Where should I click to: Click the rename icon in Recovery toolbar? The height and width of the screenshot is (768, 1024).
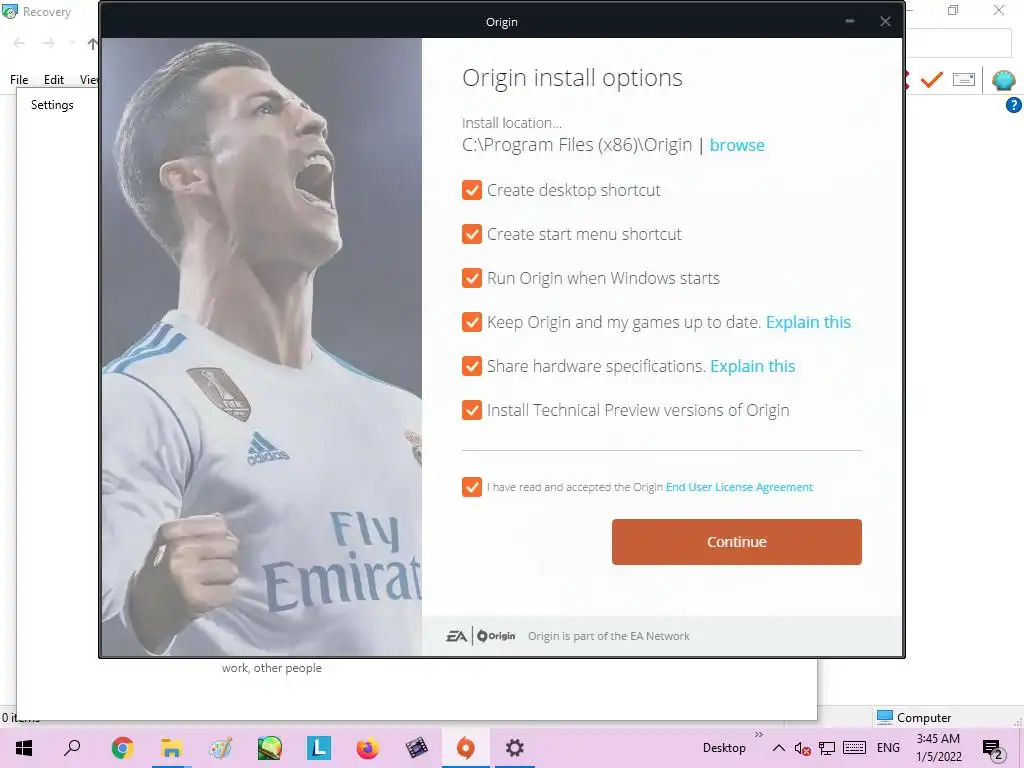964,80
